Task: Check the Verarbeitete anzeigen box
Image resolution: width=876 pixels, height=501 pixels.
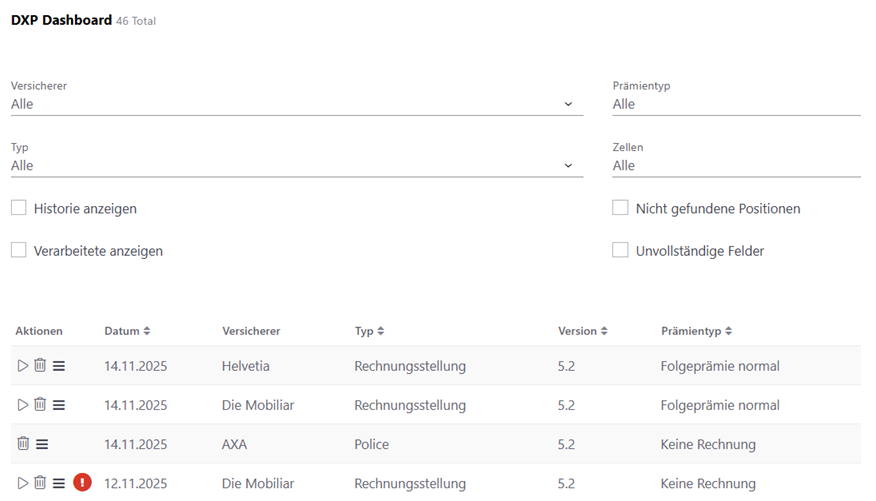Action: (x=19, y=250)
